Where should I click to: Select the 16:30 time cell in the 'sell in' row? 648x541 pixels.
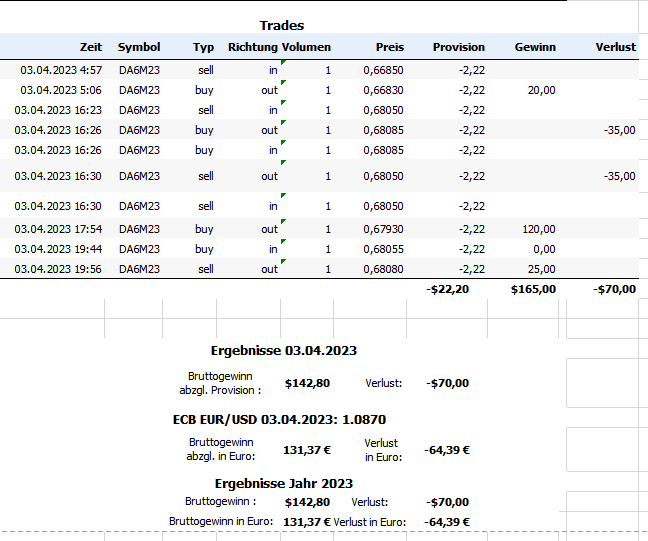point(58,206)
